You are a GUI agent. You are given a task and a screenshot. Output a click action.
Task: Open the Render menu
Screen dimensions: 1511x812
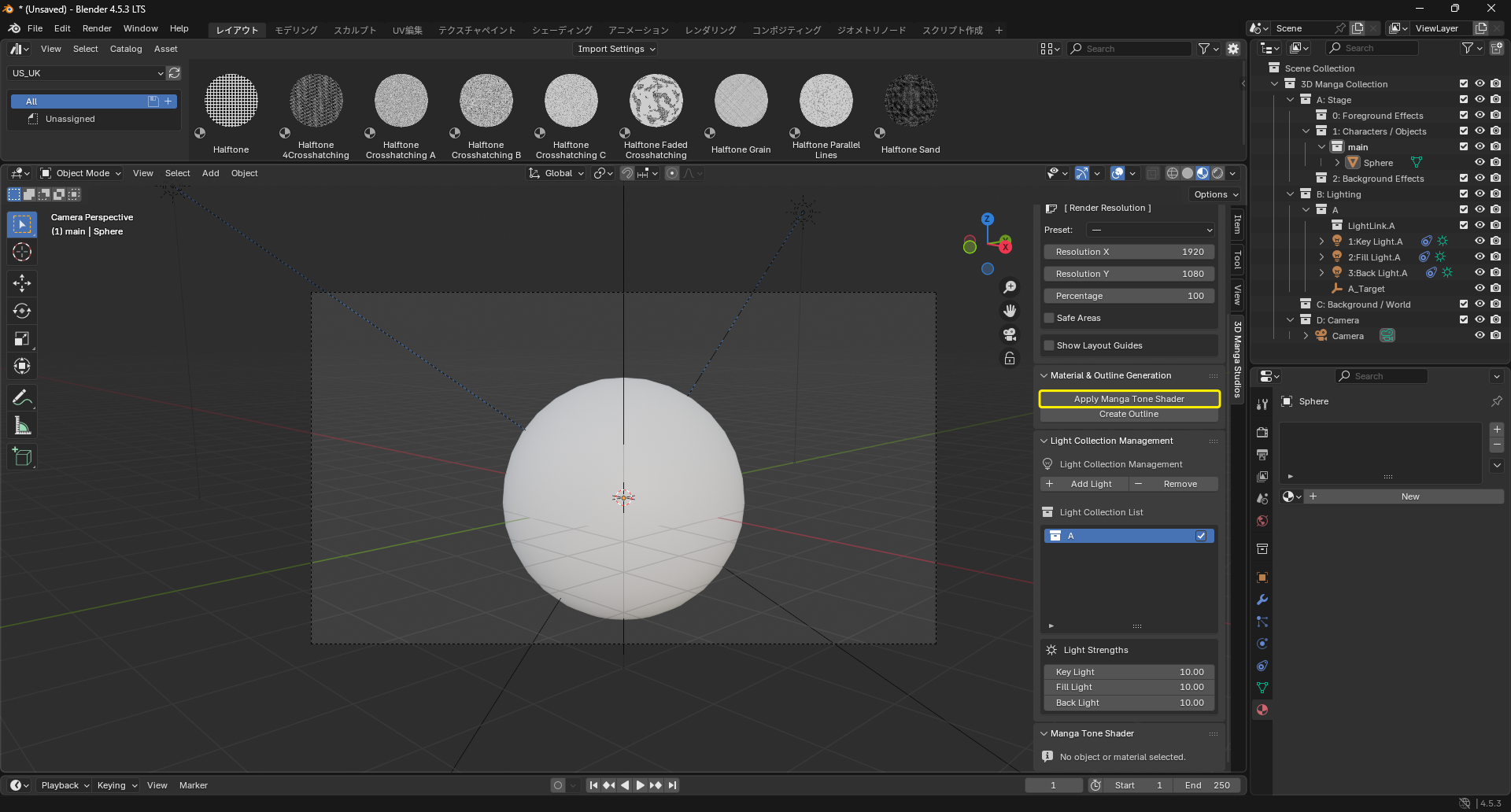(x=97, y=28)
